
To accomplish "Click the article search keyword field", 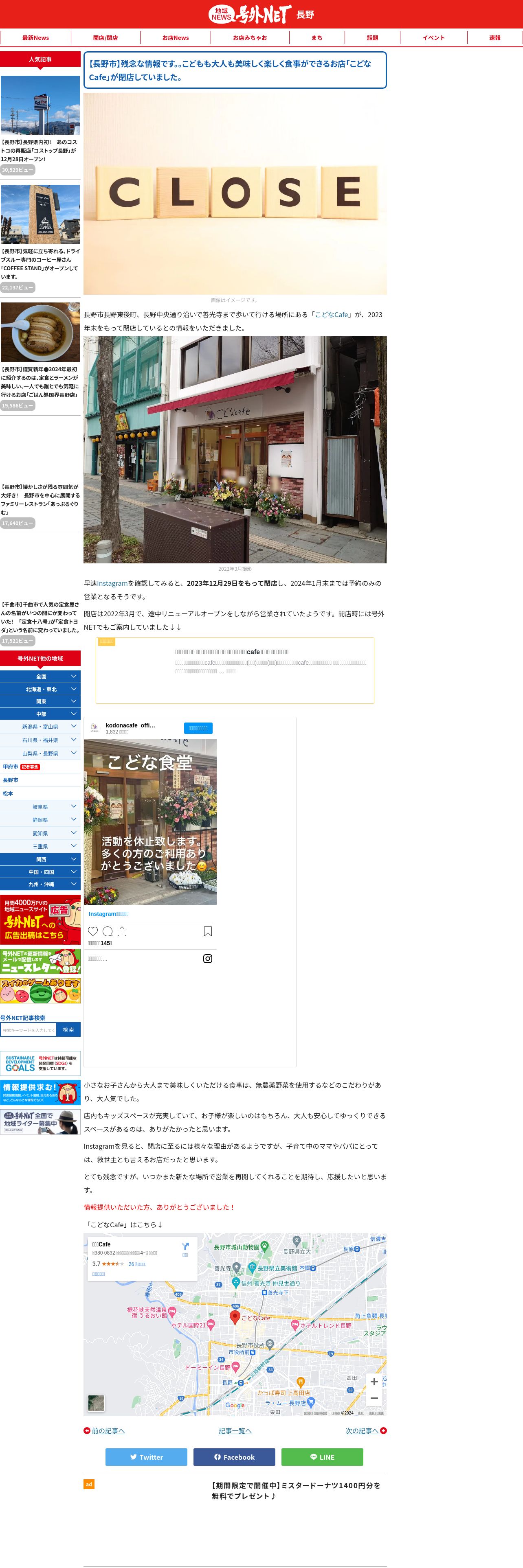I will pos(28,1030).
